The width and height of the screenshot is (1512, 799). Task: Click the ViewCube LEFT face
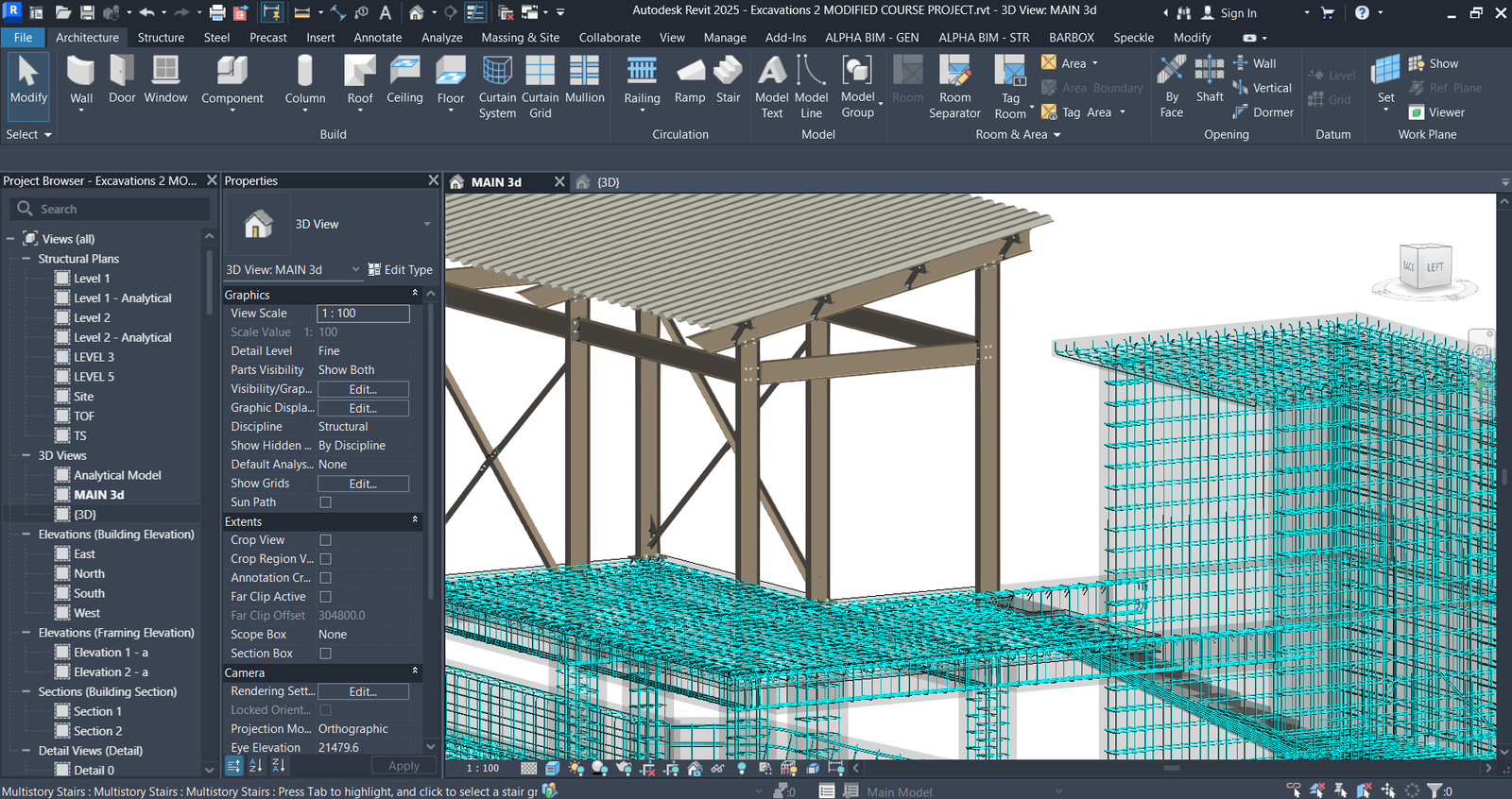coord(1435,267)
